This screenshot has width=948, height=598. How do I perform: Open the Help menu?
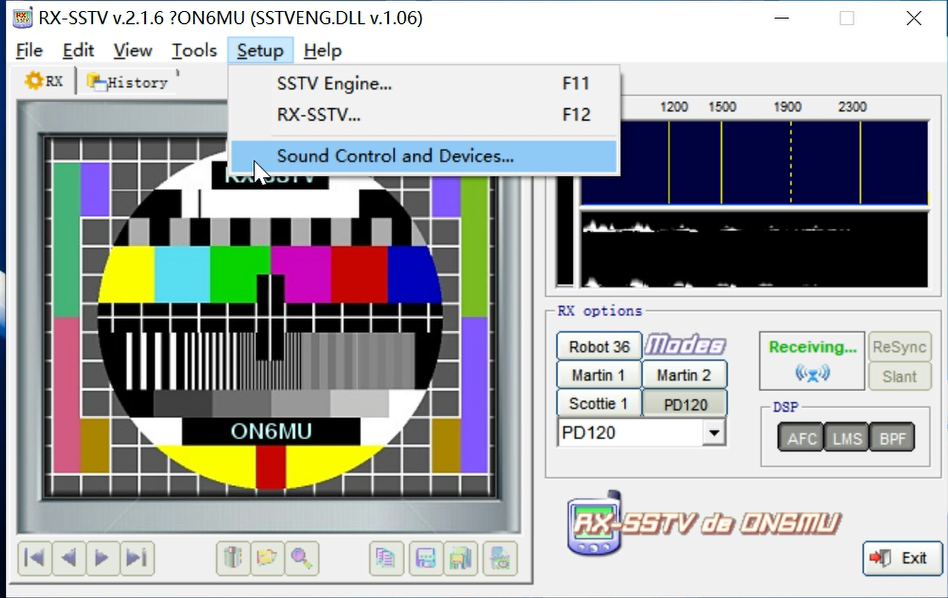323,50
